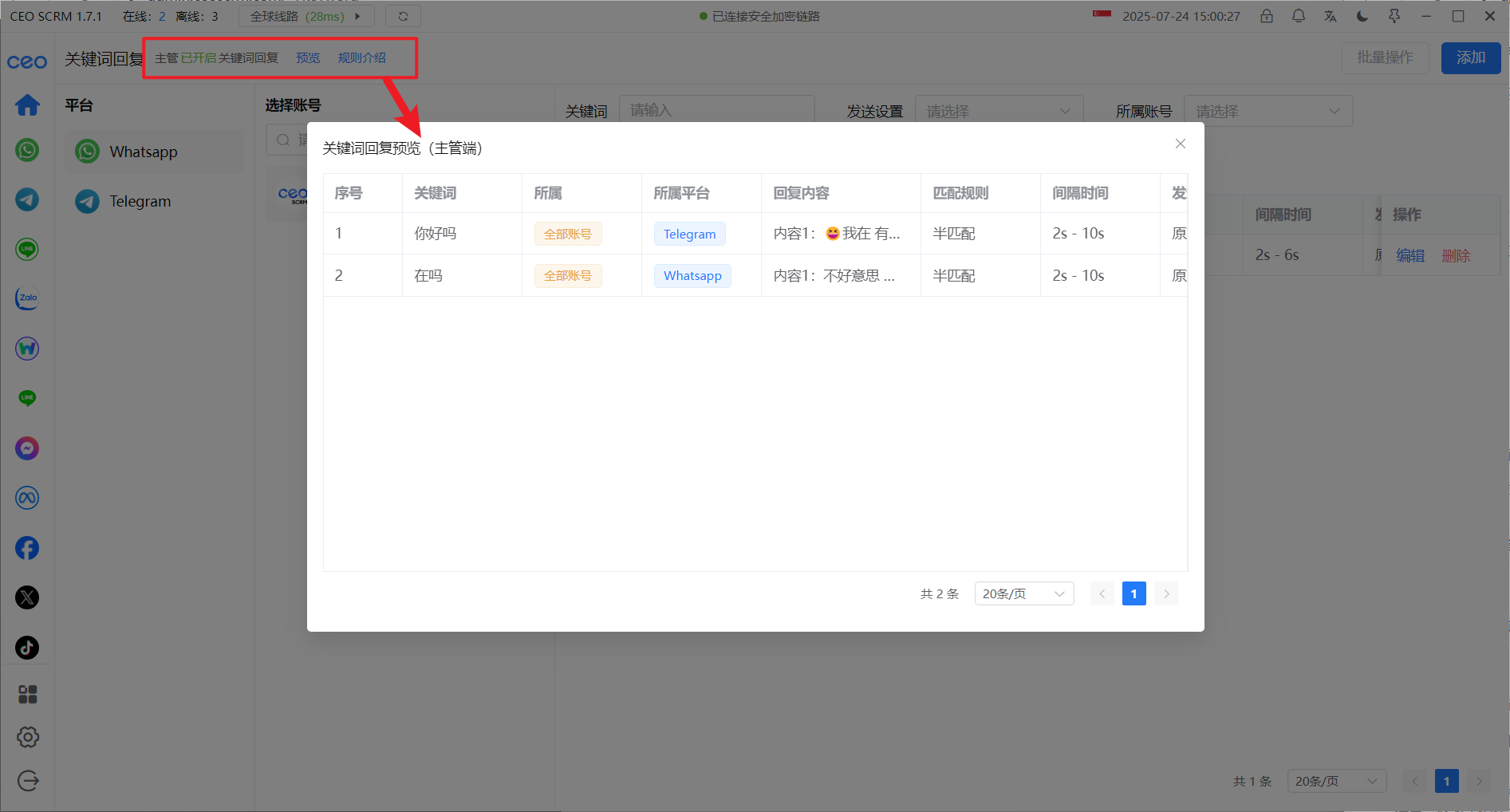Click the 共 2 条 total count text
1510x812 pixels.
click(940, 593)
